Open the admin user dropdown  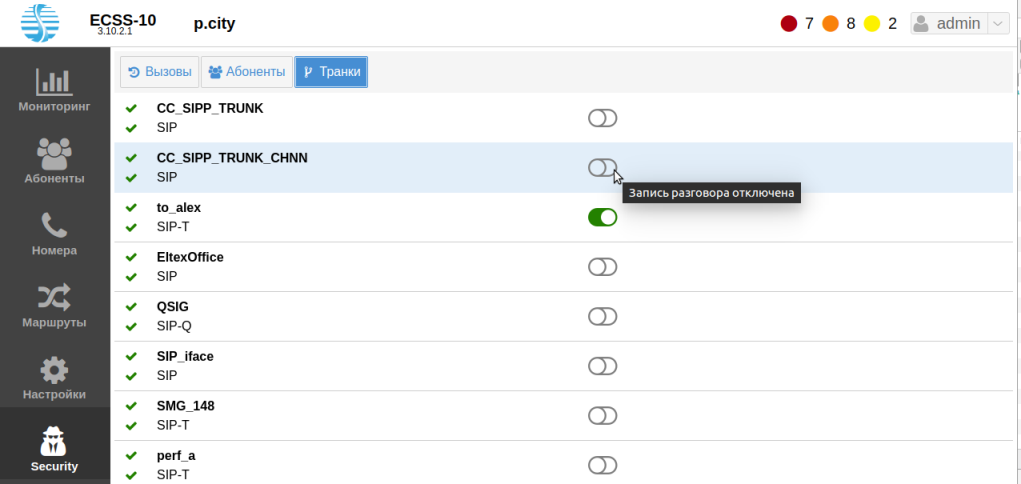point(960,23)
